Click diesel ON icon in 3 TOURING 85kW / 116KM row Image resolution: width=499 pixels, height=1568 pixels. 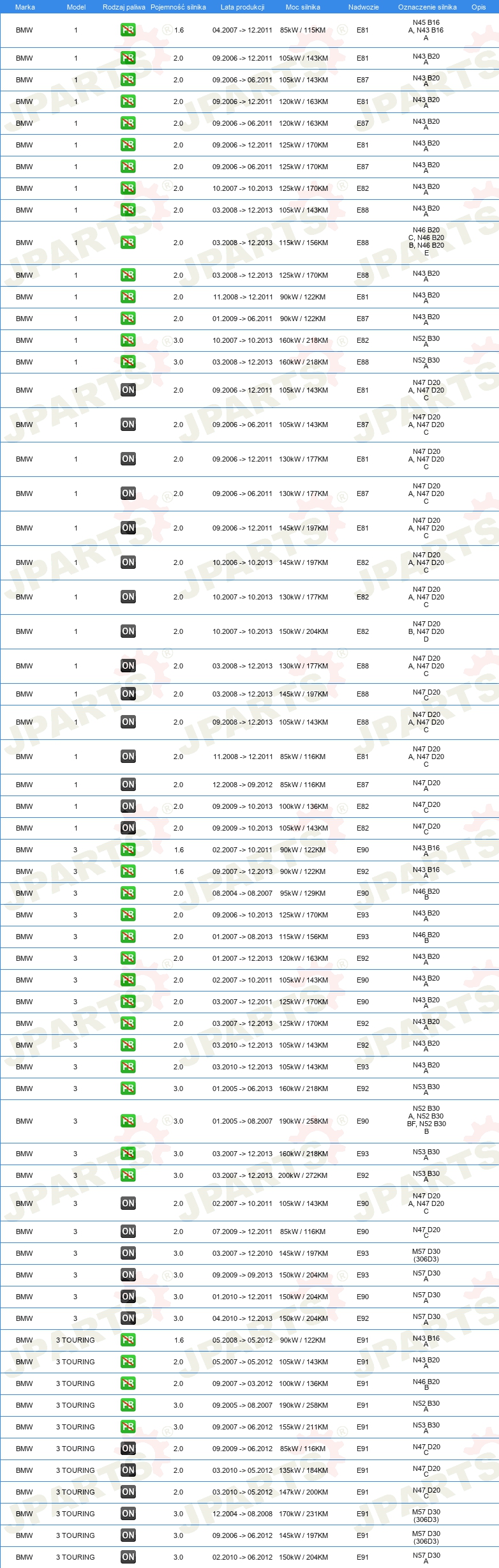tap(128, 1449)
